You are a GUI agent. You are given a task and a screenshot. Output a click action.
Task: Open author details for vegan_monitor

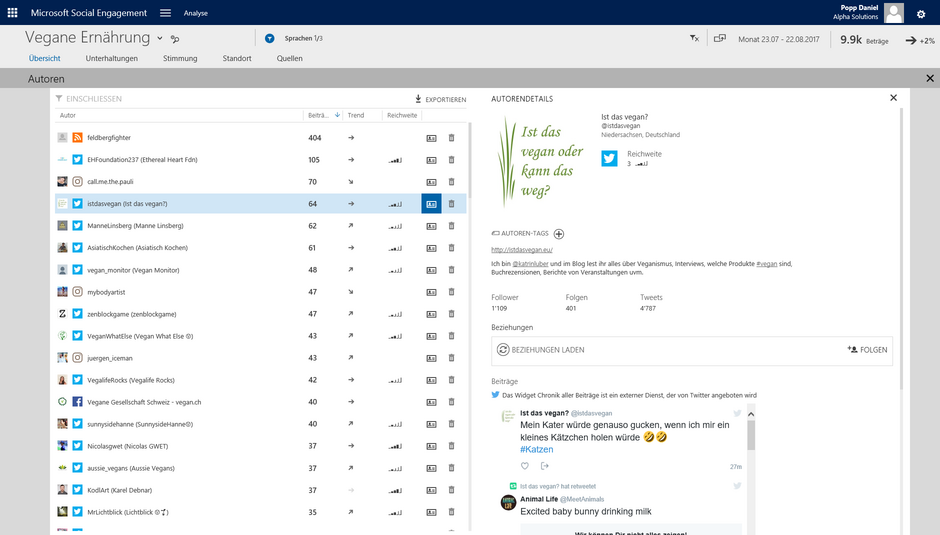point(431,270)
